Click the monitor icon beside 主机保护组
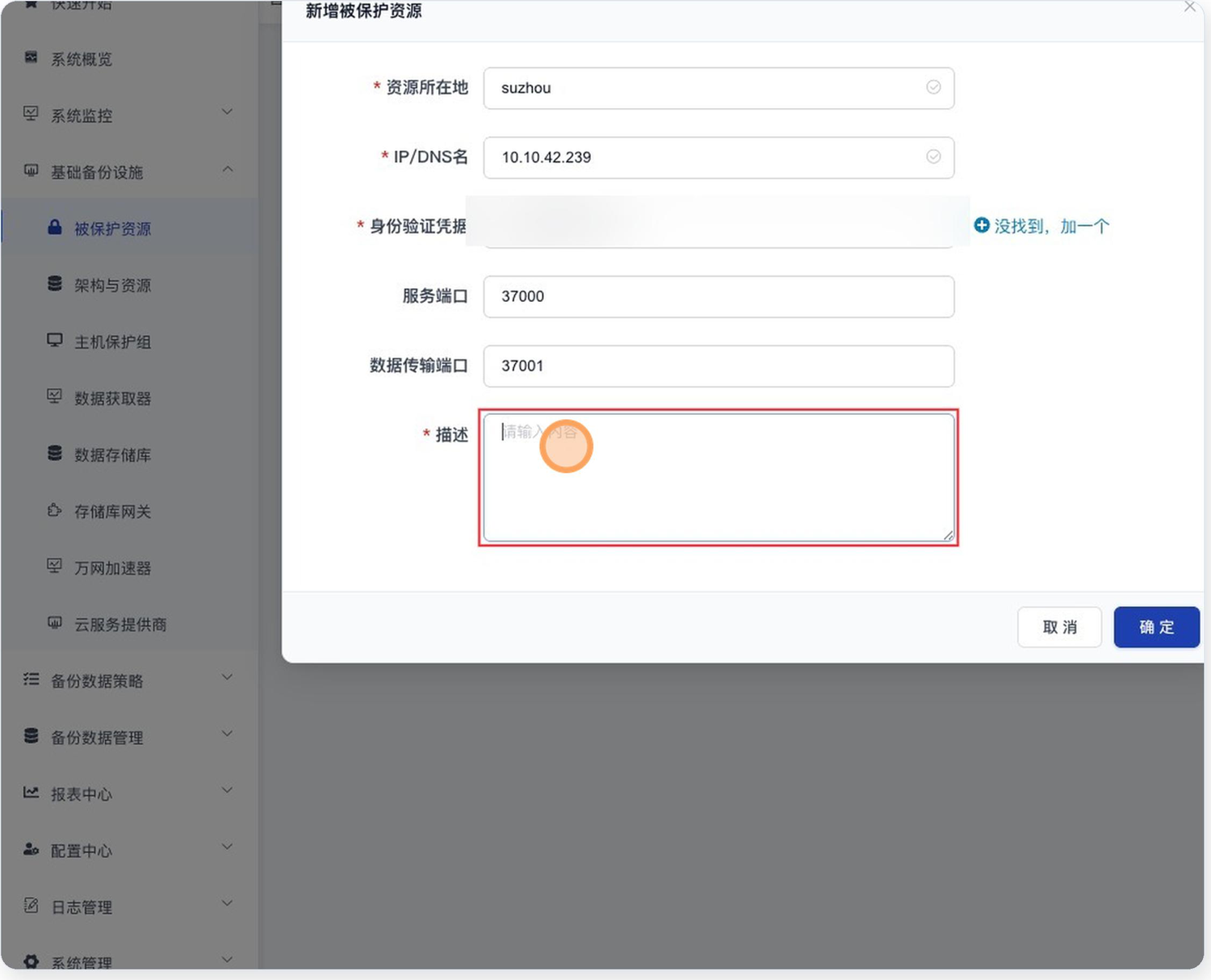Screen dimensions: 1211x980 54,340
